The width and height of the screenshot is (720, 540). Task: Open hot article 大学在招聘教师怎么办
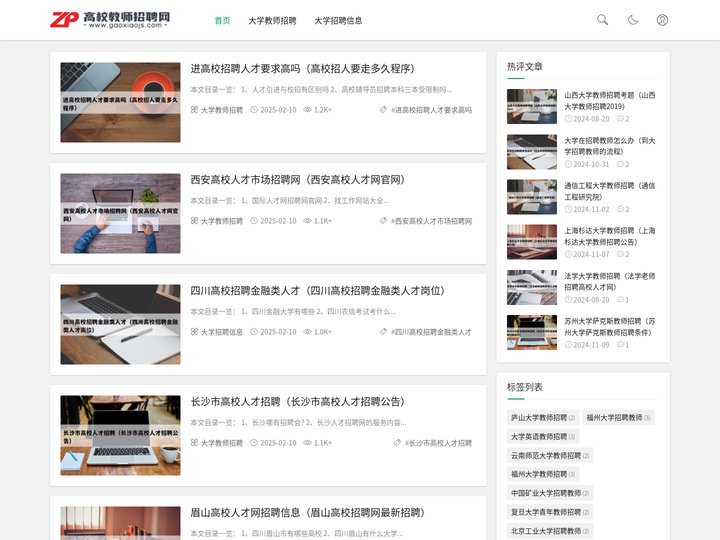(610, 146)
